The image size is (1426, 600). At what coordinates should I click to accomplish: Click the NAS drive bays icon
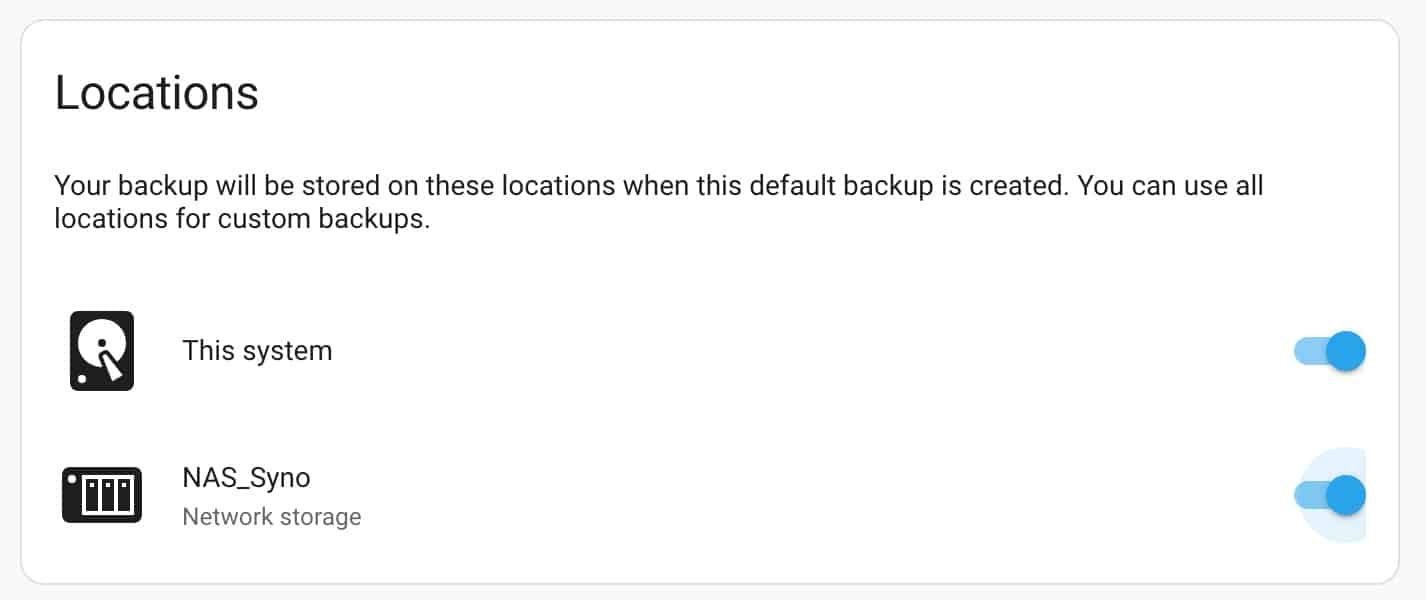click(102, 495)
